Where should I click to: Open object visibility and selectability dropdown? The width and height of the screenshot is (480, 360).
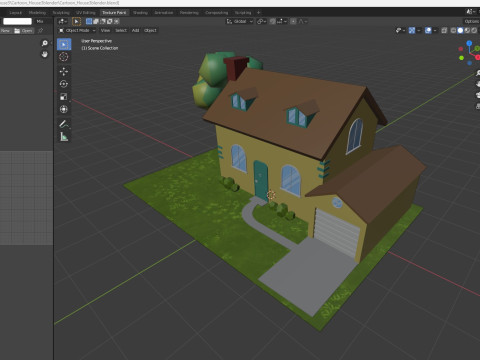(401, 30)
